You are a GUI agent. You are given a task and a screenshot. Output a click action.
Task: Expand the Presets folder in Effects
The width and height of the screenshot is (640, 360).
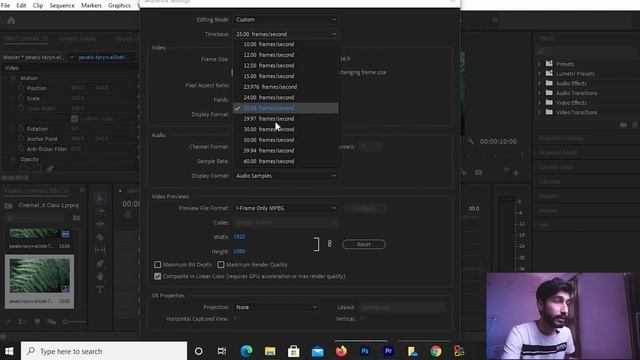[539, 64]
